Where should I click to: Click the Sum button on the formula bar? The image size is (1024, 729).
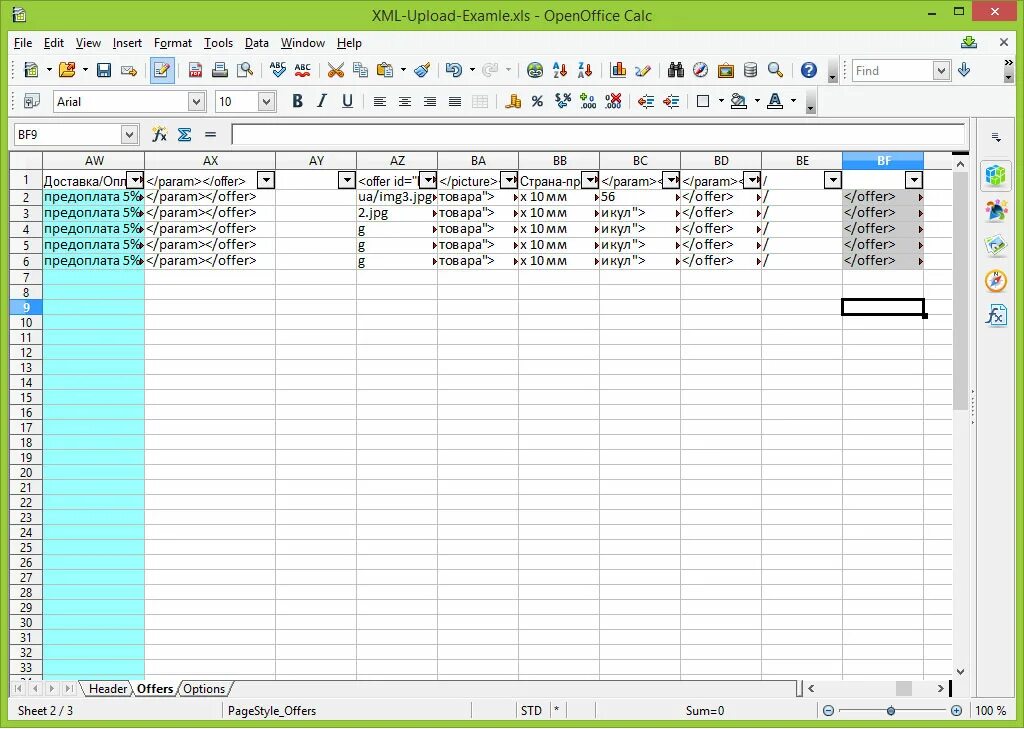point(184,133)
